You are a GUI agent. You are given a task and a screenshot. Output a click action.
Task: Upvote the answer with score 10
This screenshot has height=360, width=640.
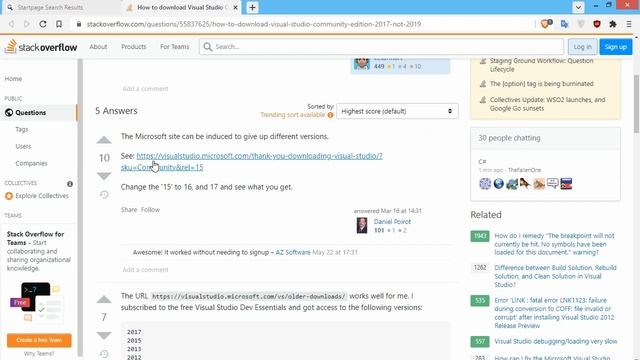[x=104, y=140]
